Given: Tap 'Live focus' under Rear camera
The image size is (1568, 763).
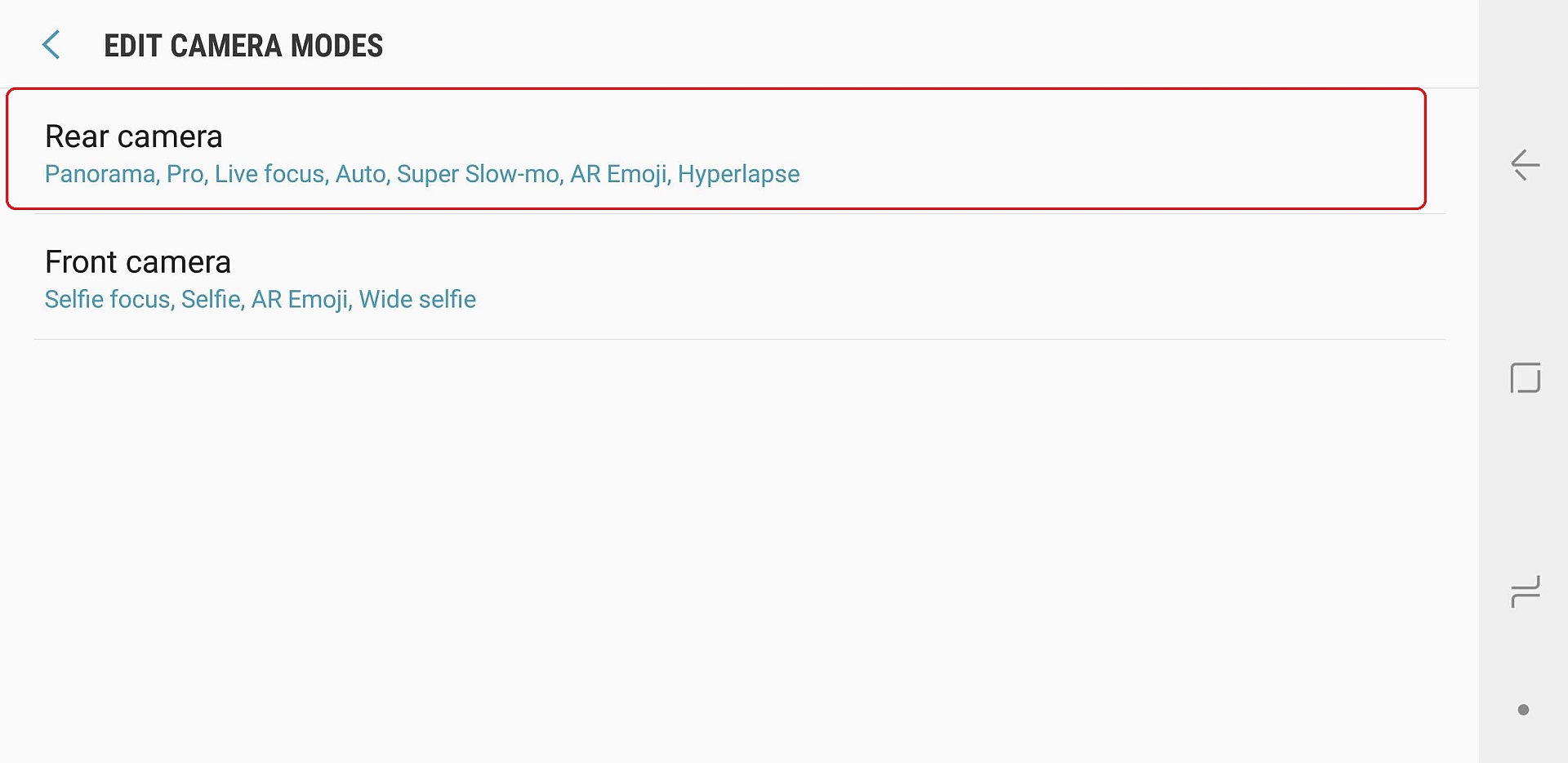Looking at the screenshot, I should click(269, 174).
